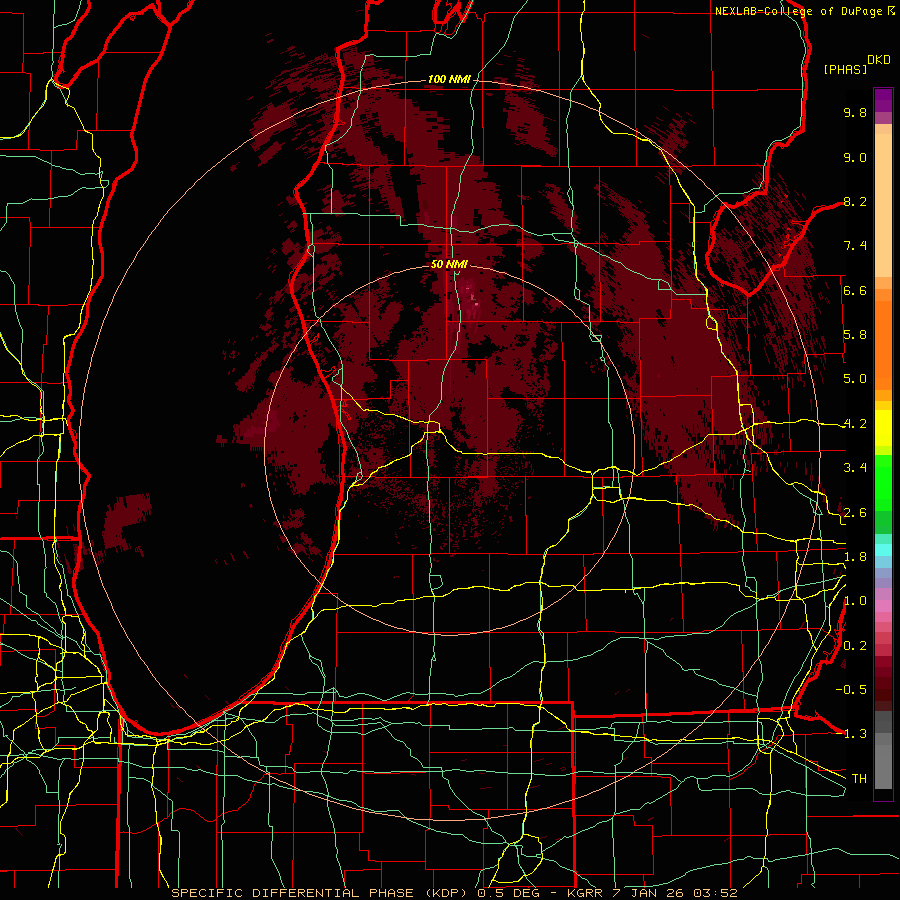Pick the cyan swatch beside the 1.8 value
Viewport: 900px width, 900px height.
[x=883, y=550]
